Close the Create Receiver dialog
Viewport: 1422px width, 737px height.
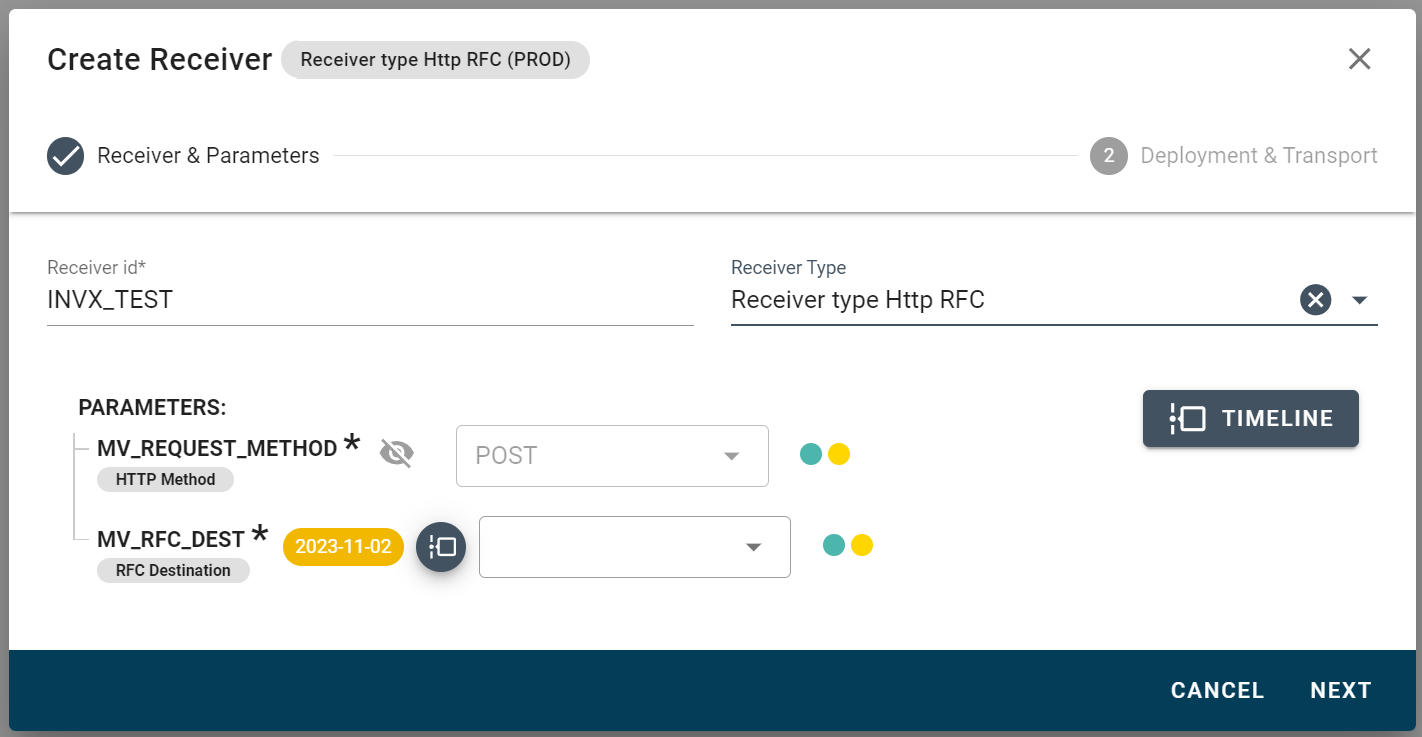pos(1359,59)
